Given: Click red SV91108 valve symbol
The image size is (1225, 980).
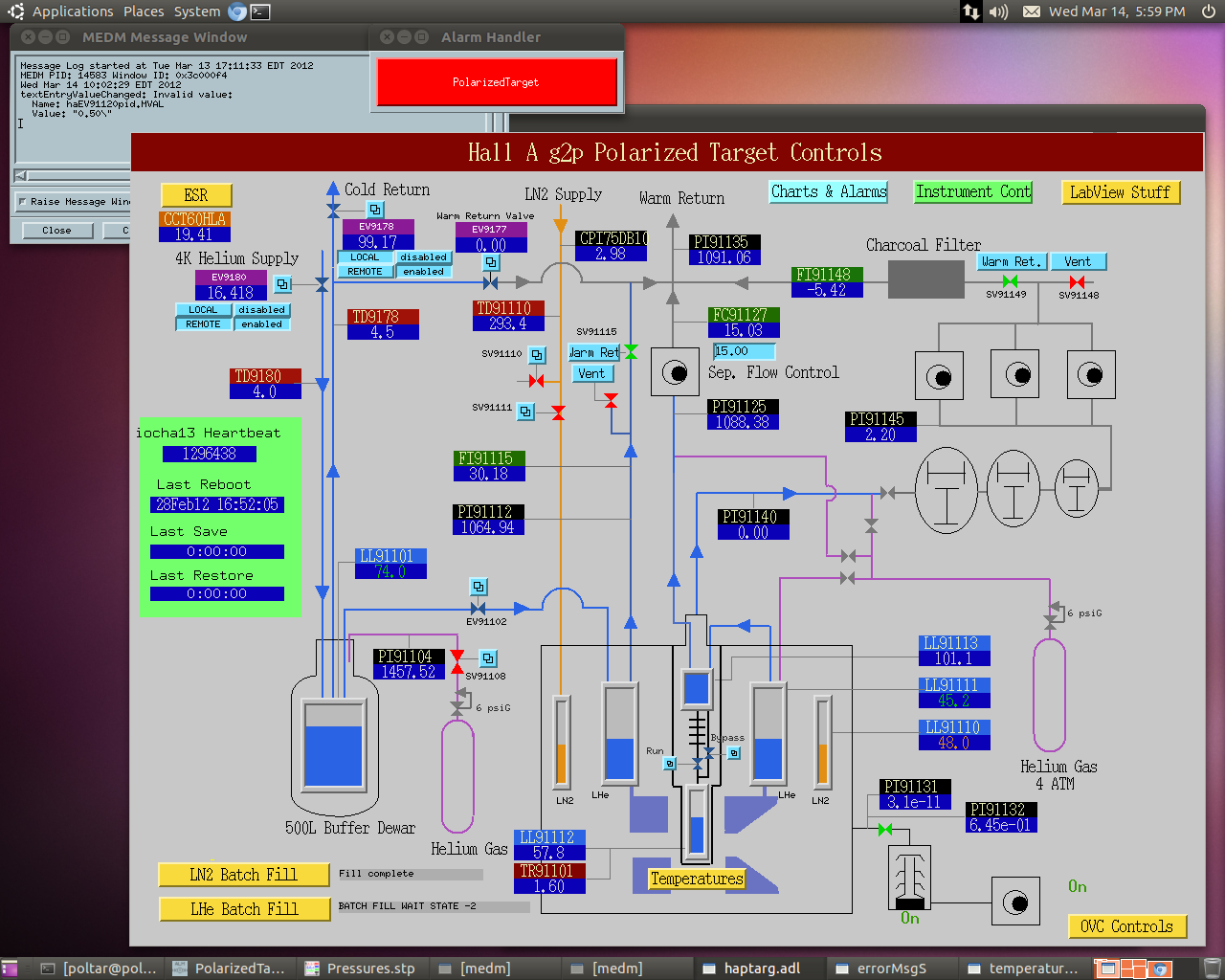Looking at the screenshot, I should 457,662.
